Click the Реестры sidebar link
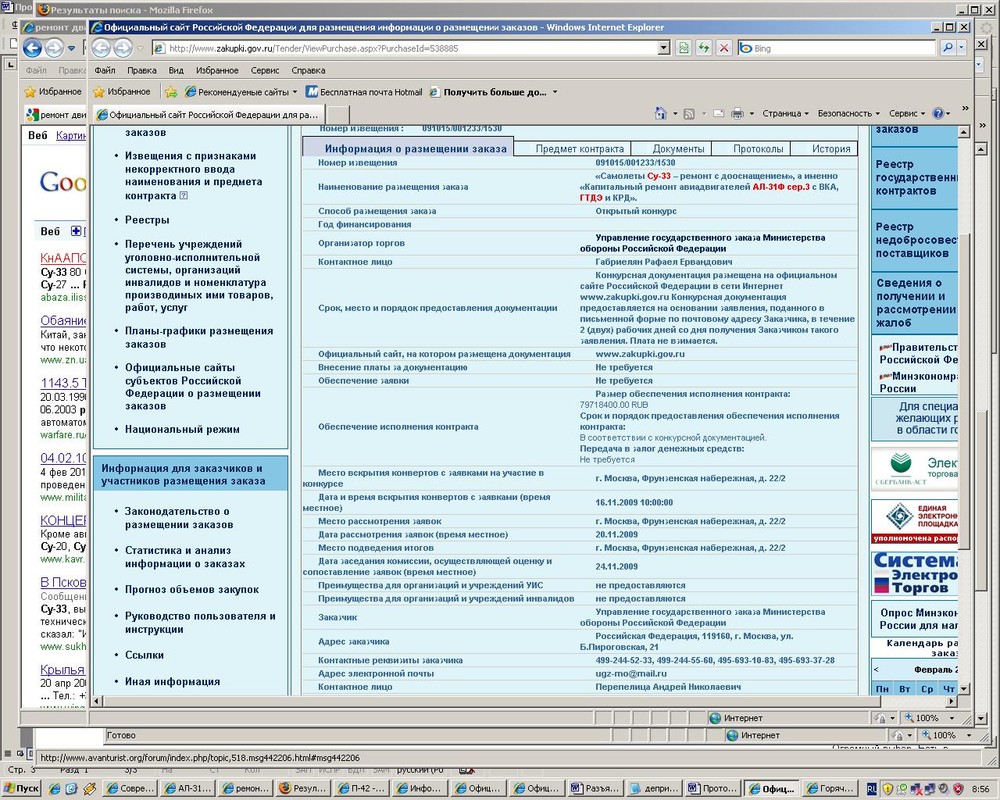1000x800 pixels. coord(147,220)
